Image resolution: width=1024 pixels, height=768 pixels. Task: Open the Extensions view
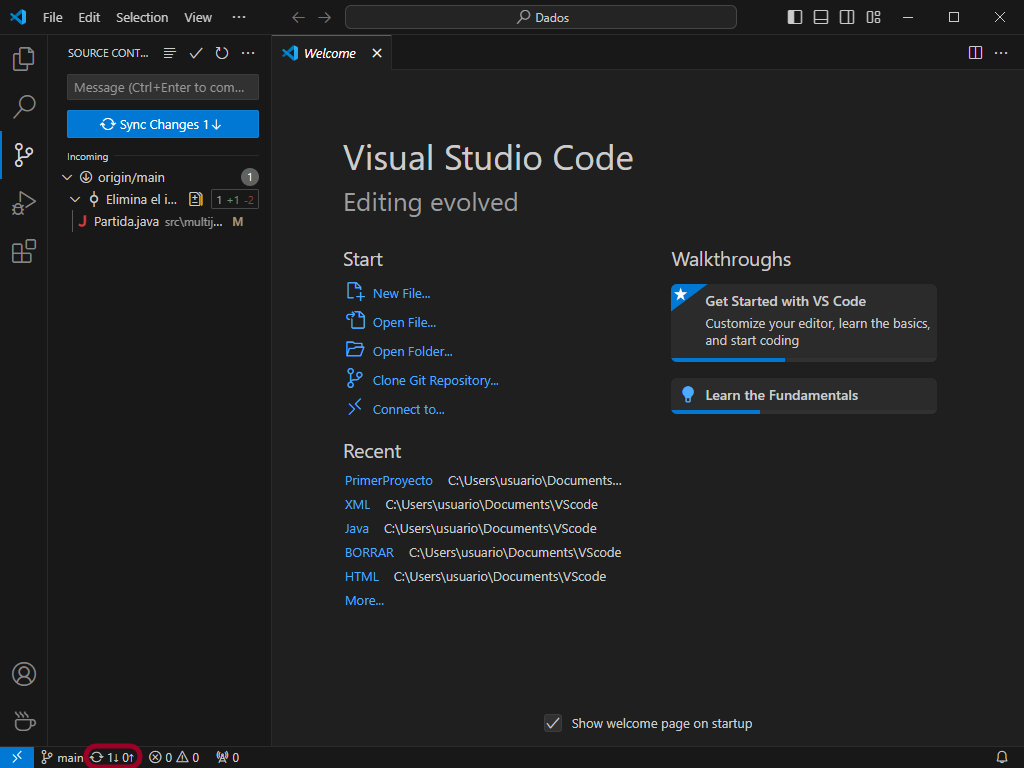(x=24, y=251)
